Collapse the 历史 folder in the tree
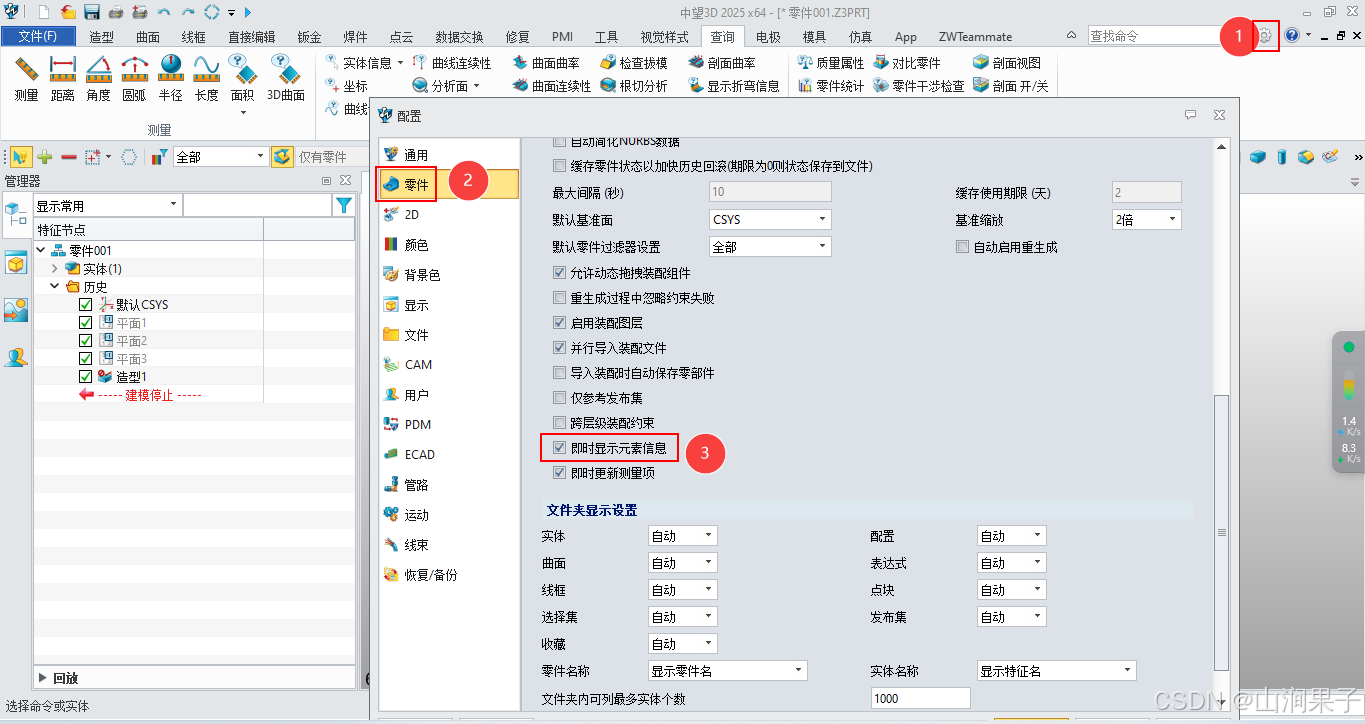Screen dimensions: 1365x724 tap(55, 285)
